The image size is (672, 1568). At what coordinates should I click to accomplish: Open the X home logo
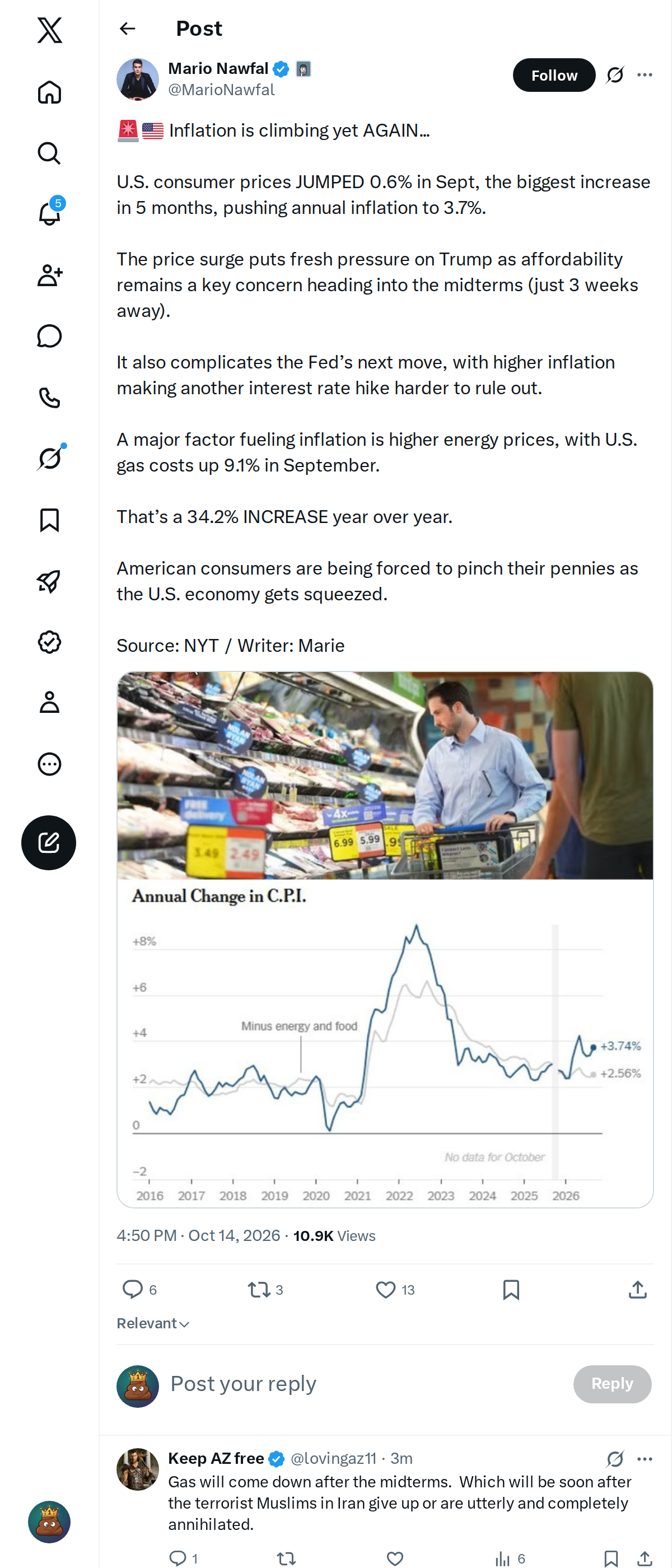click(49, 30)
